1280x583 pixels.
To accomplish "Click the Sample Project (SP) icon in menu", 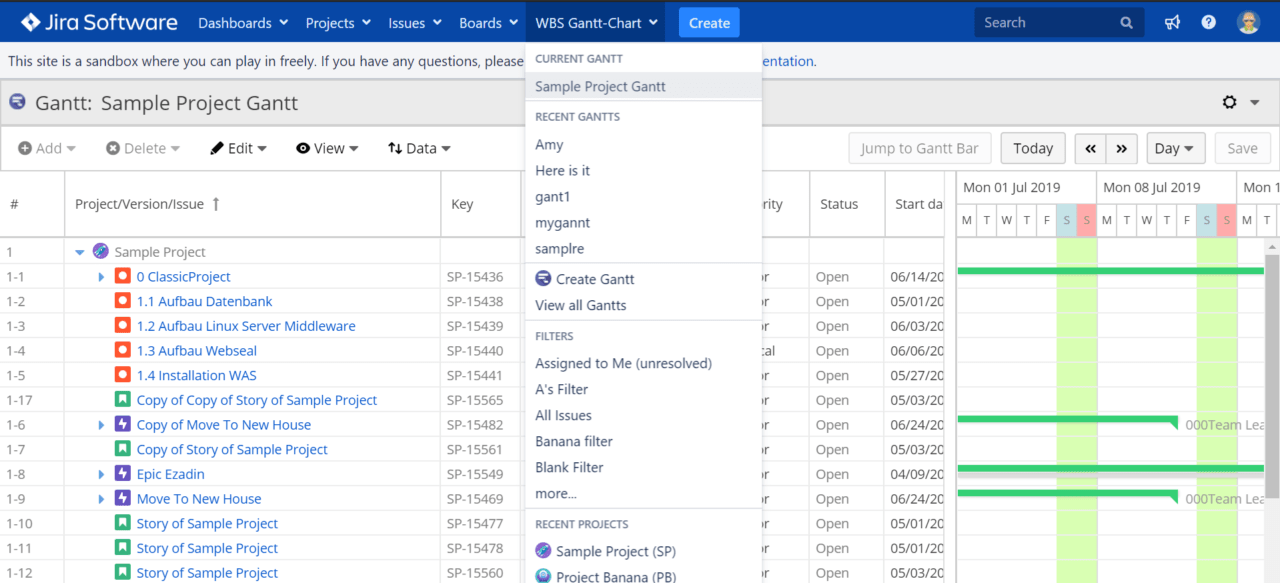I will pos(543,551).
